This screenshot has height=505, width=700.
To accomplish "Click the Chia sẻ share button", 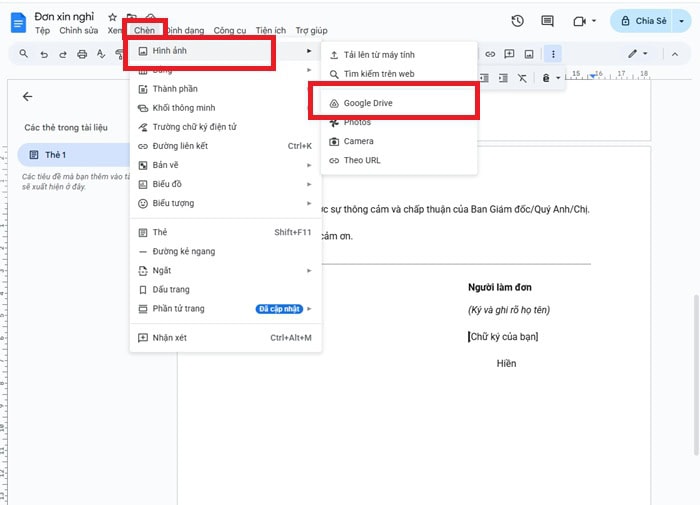I will point(651,21).
